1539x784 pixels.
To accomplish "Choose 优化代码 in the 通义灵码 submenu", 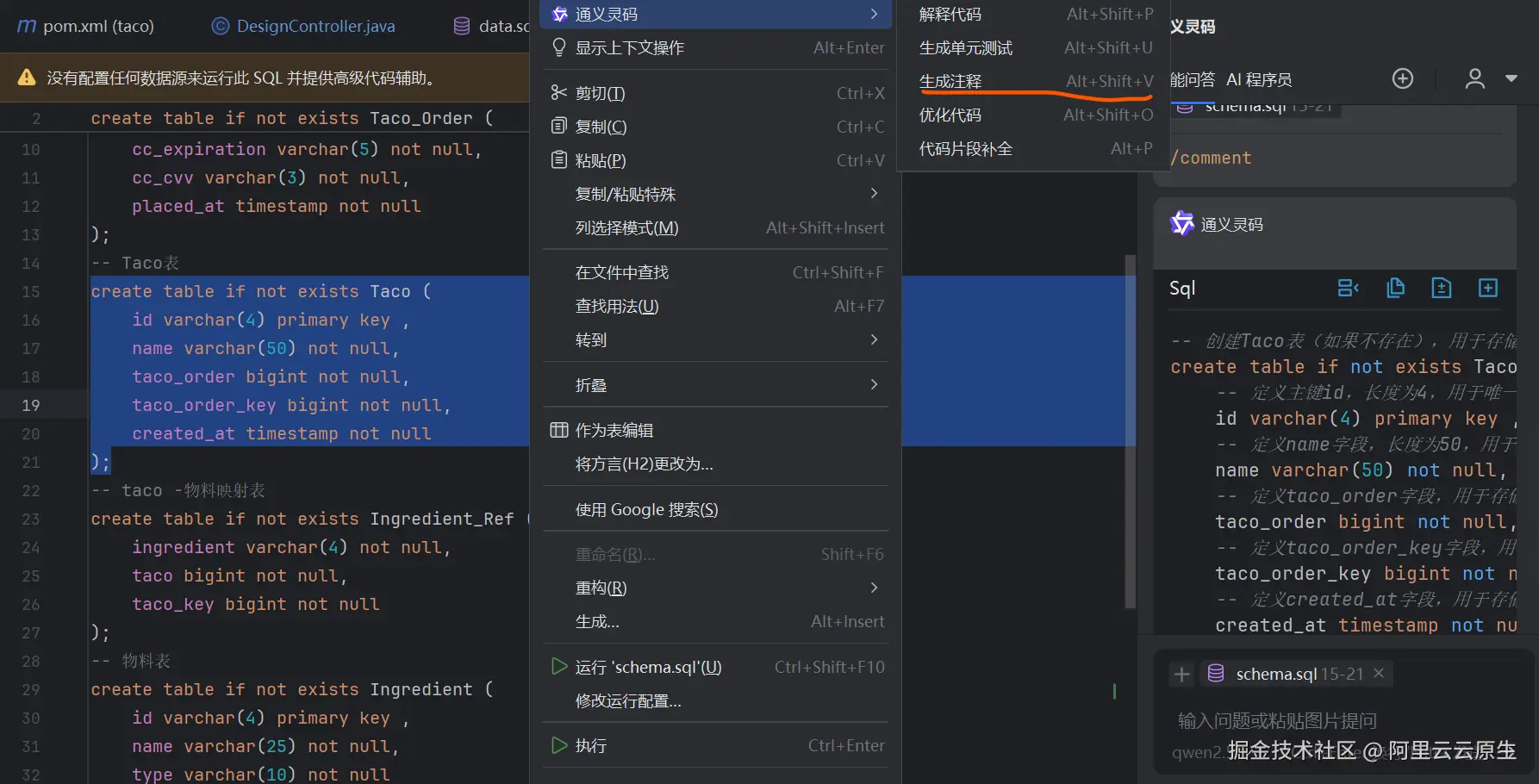I will (950, 115).
